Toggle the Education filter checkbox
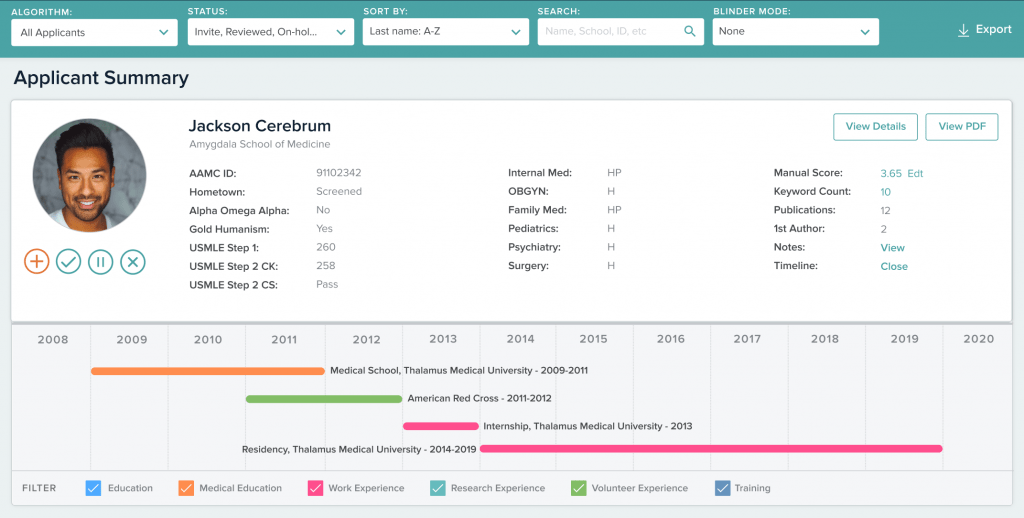This screenshot has width=1024, height=518. click(x=93, y=488)
